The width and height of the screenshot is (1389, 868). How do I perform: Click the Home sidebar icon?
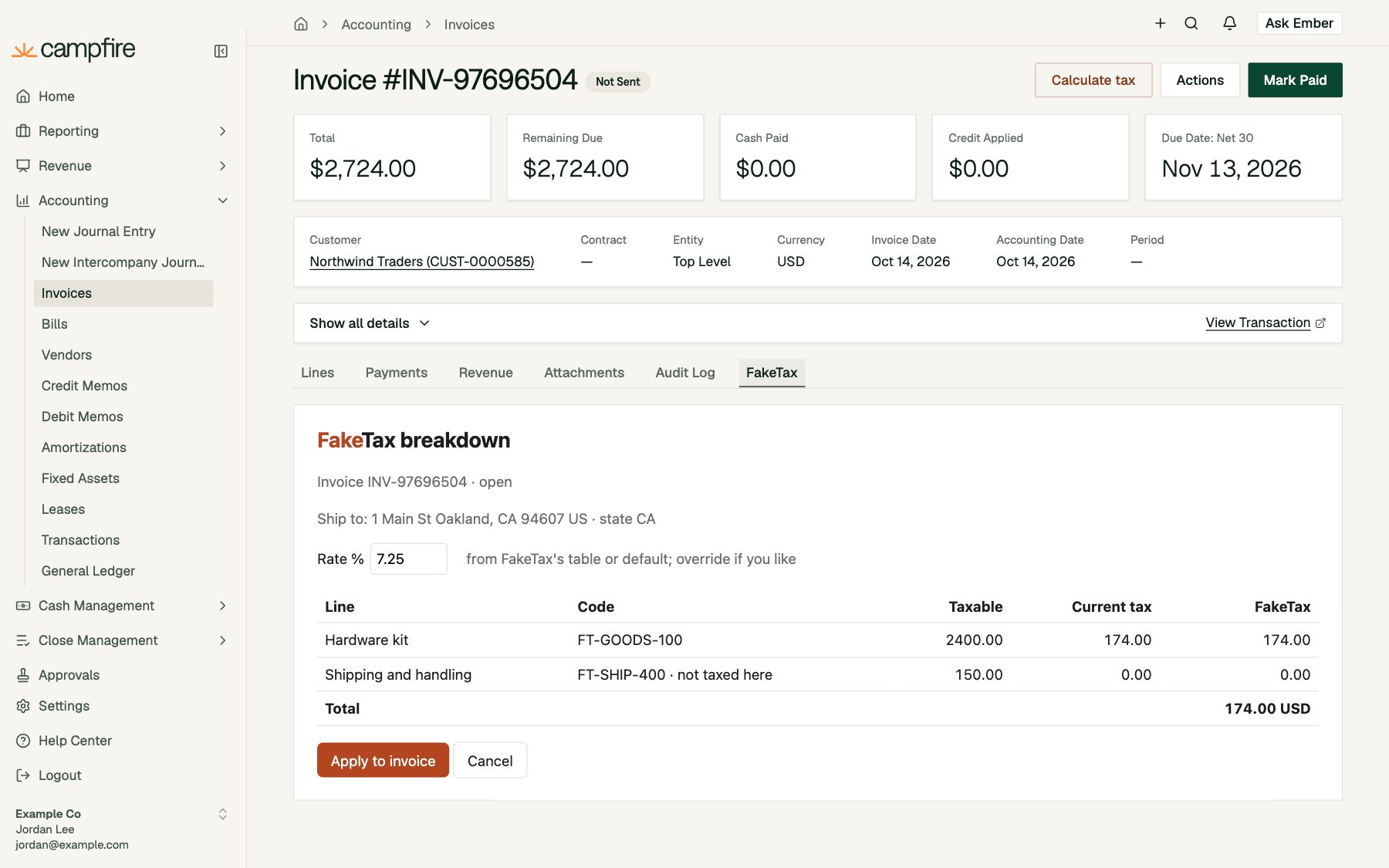(23, 96)
